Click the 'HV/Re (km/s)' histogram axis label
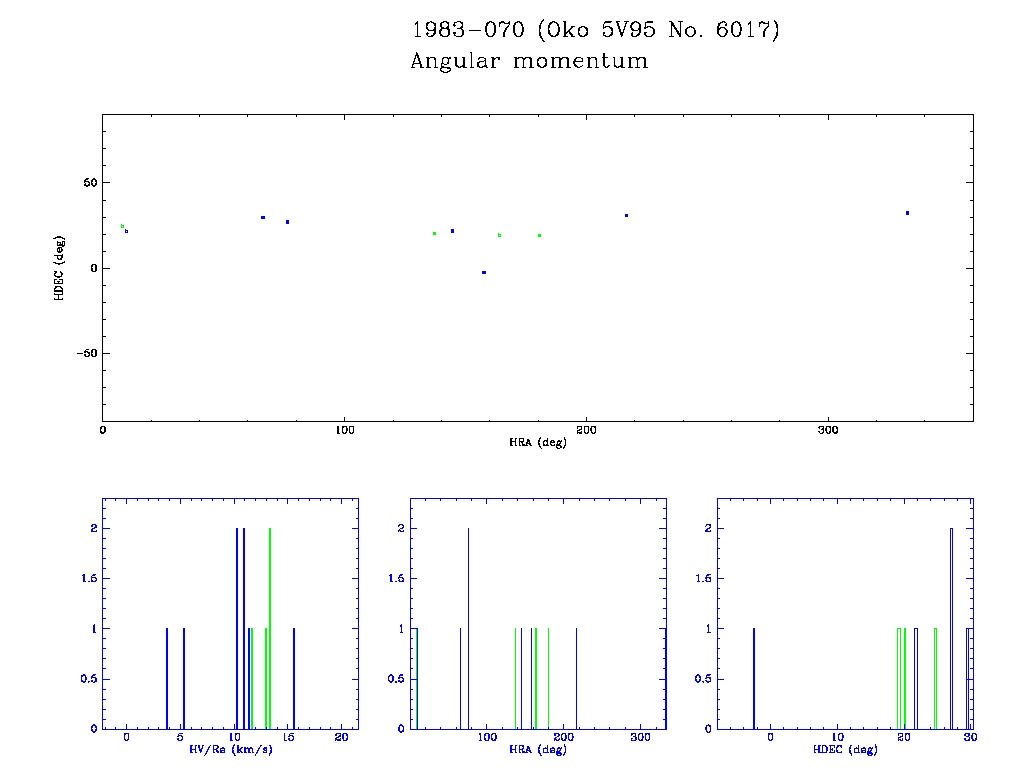The width and height of the screenshot is (1024, 768). 230,749
